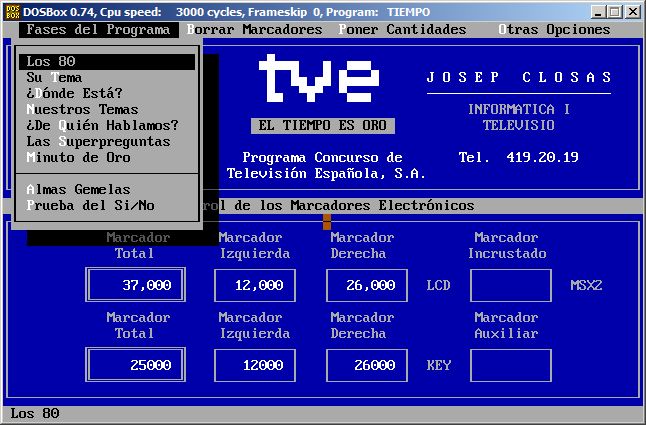The width and height of the screenshot is (646, 425).
Task: Open the Borrar Marcadores menu
Action: pos(254,29)
